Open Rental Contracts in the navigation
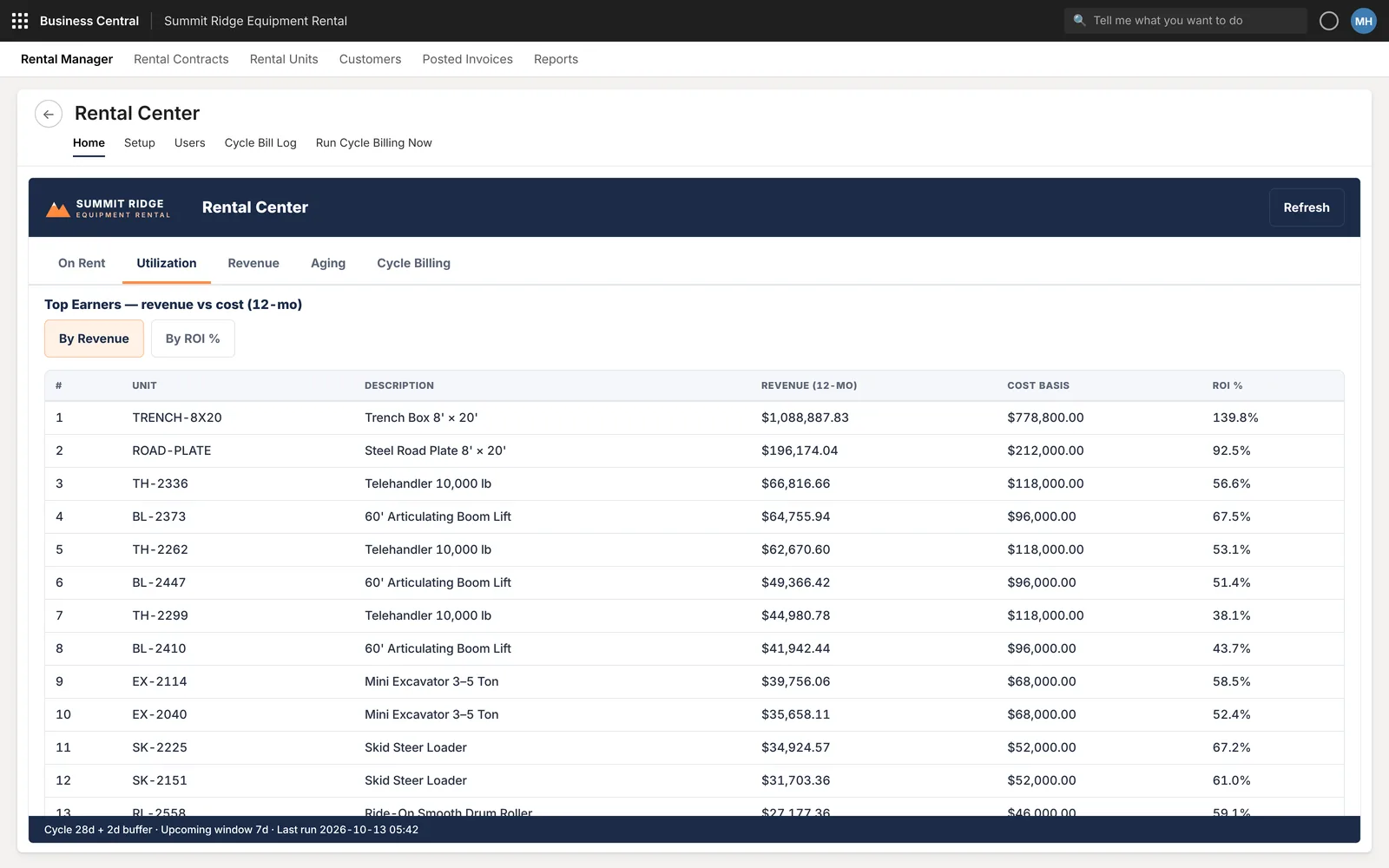Screen dimensions: 1389x868 (181, 59)
